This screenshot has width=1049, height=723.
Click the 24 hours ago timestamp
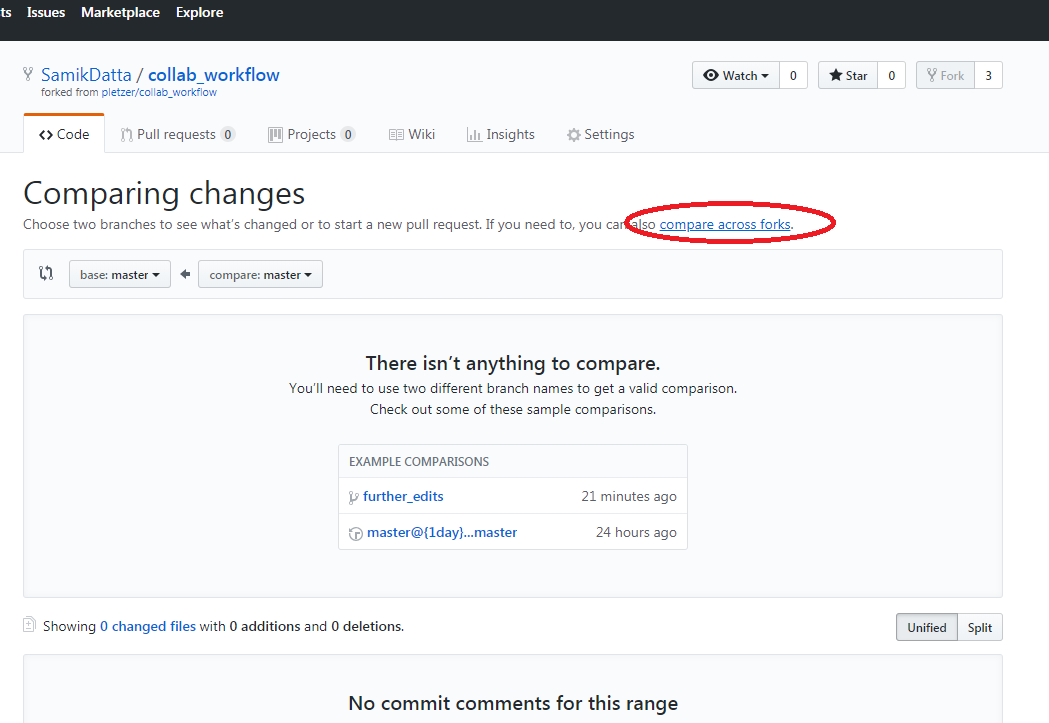[x=636, y=532]
